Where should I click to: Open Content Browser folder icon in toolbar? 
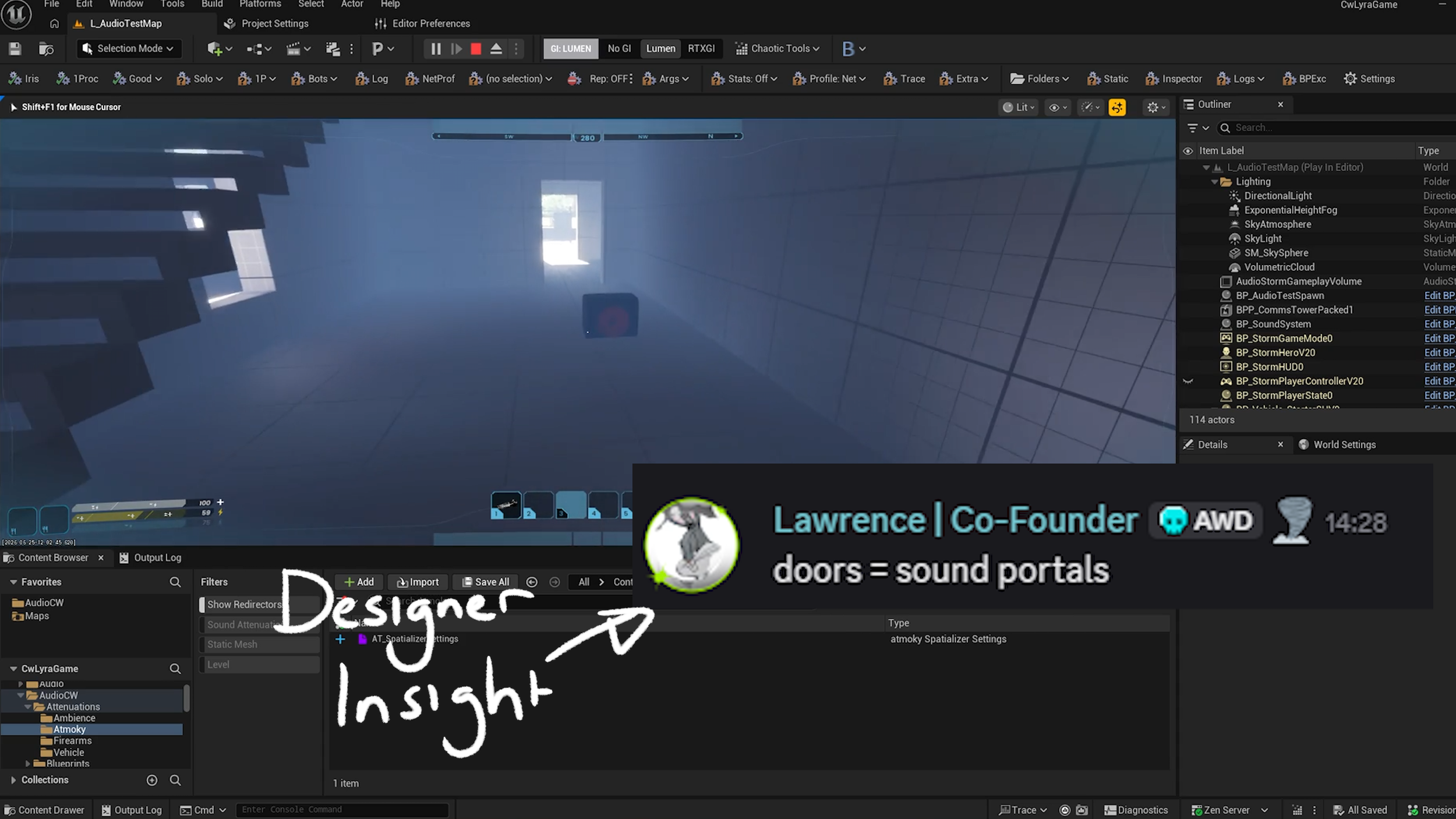[x=46, y=49]
